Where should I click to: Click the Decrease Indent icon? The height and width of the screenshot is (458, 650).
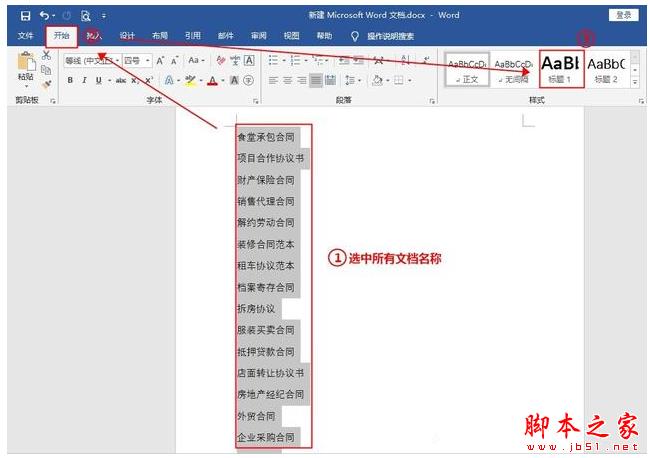pyautogui.click(x=344, y=61)
